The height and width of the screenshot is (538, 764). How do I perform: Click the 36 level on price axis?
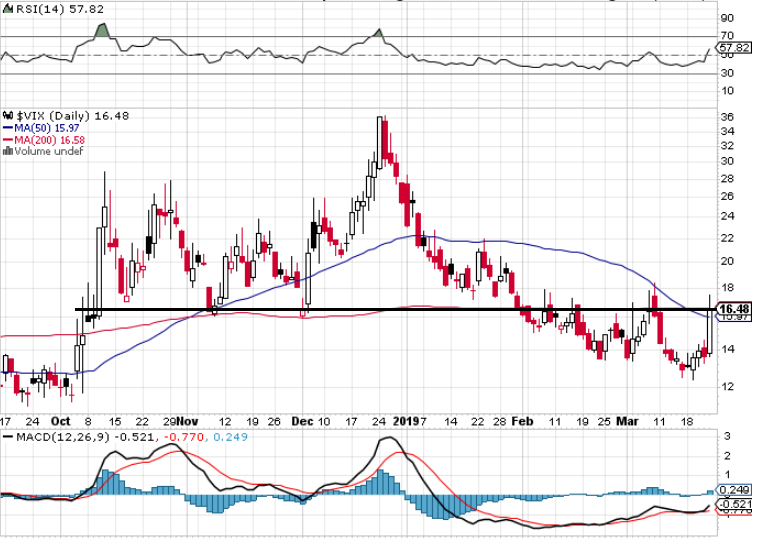(728, 117)
